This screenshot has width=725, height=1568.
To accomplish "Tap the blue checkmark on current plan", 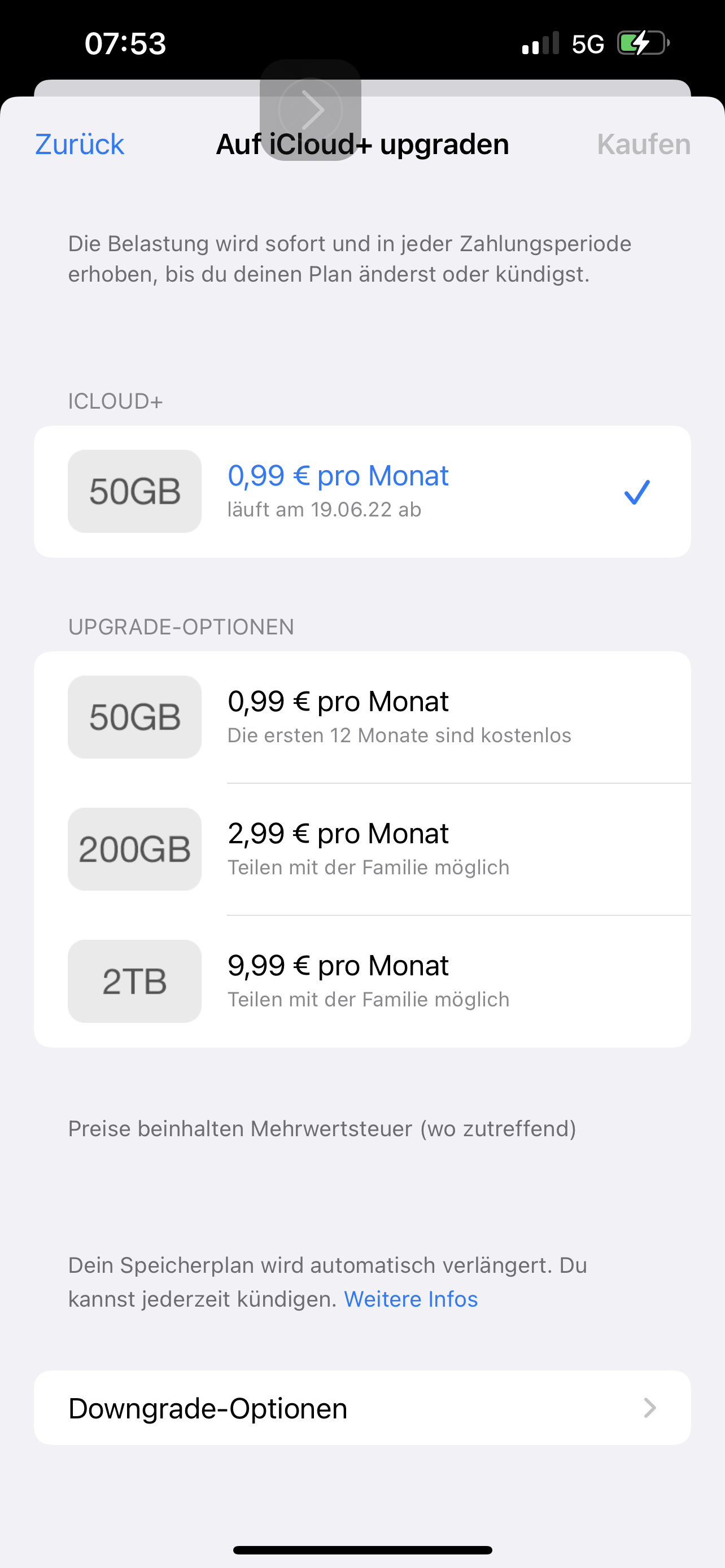I will point(637,492).
